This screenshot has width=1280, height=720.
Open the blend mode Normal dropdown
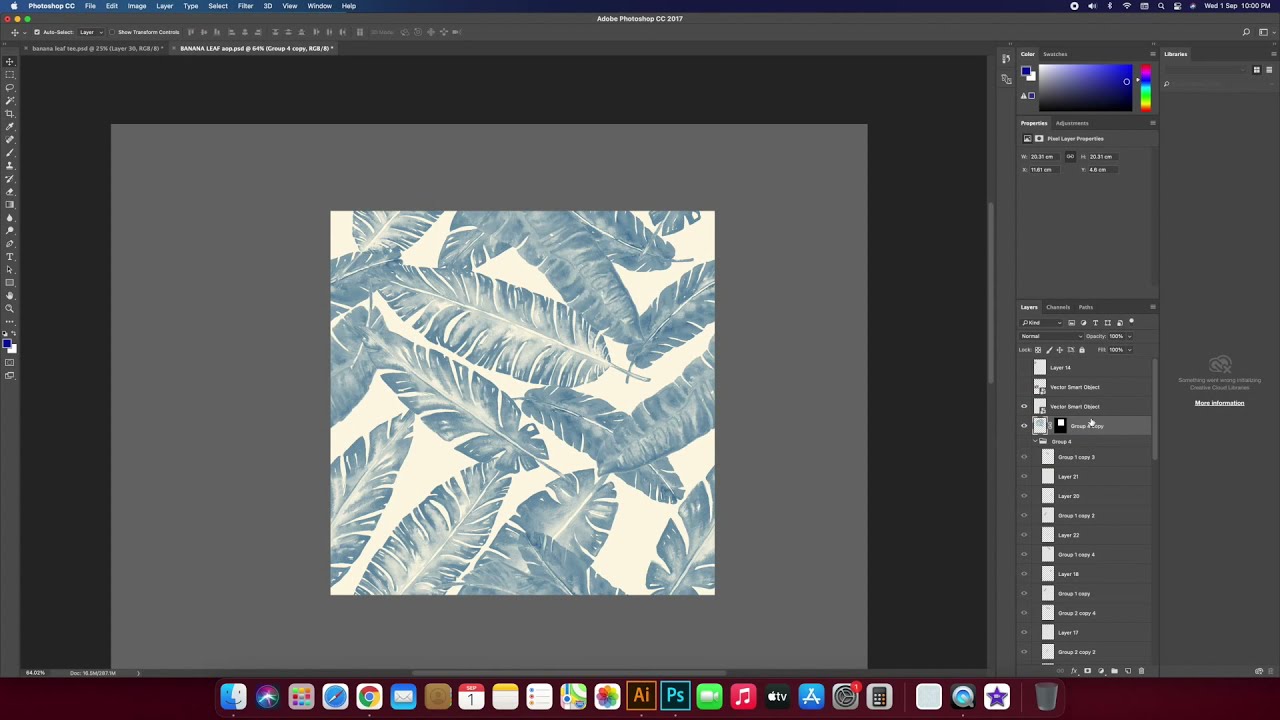click(x=1051, y=336)
